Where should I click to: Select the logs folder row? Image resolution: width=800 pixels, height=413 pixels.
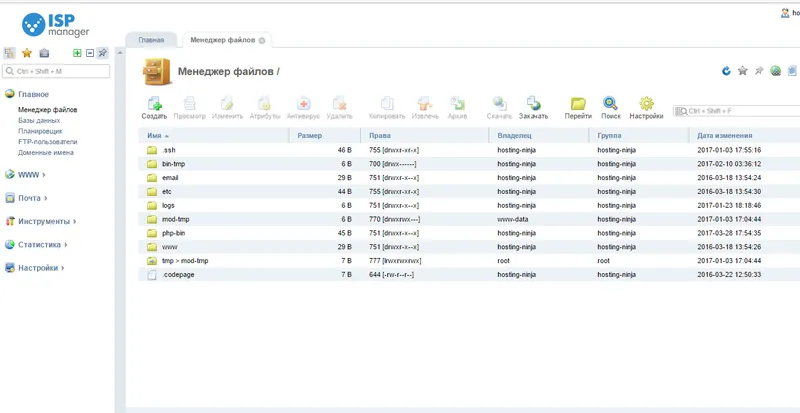point(469,205)
